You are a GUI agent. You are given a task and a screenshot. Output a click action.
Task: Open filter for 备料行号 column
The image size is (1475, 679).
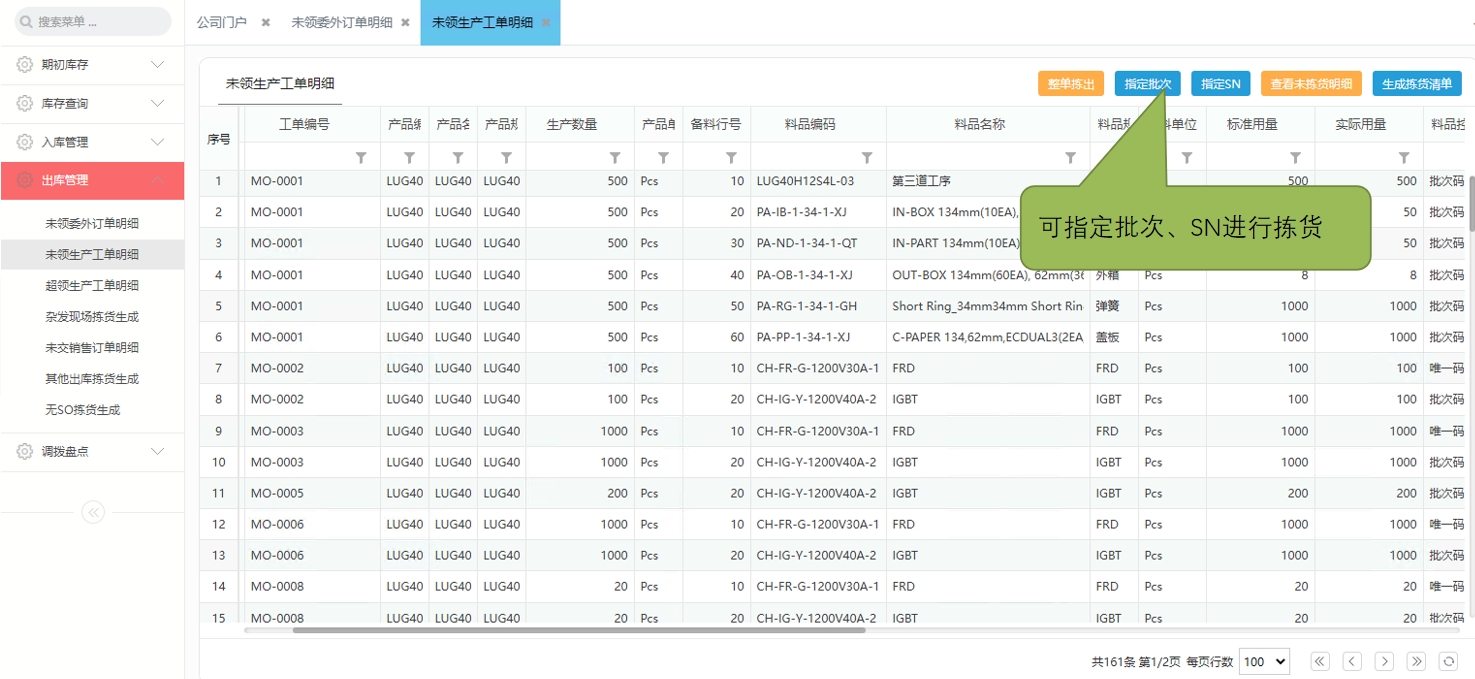point(731,158)
